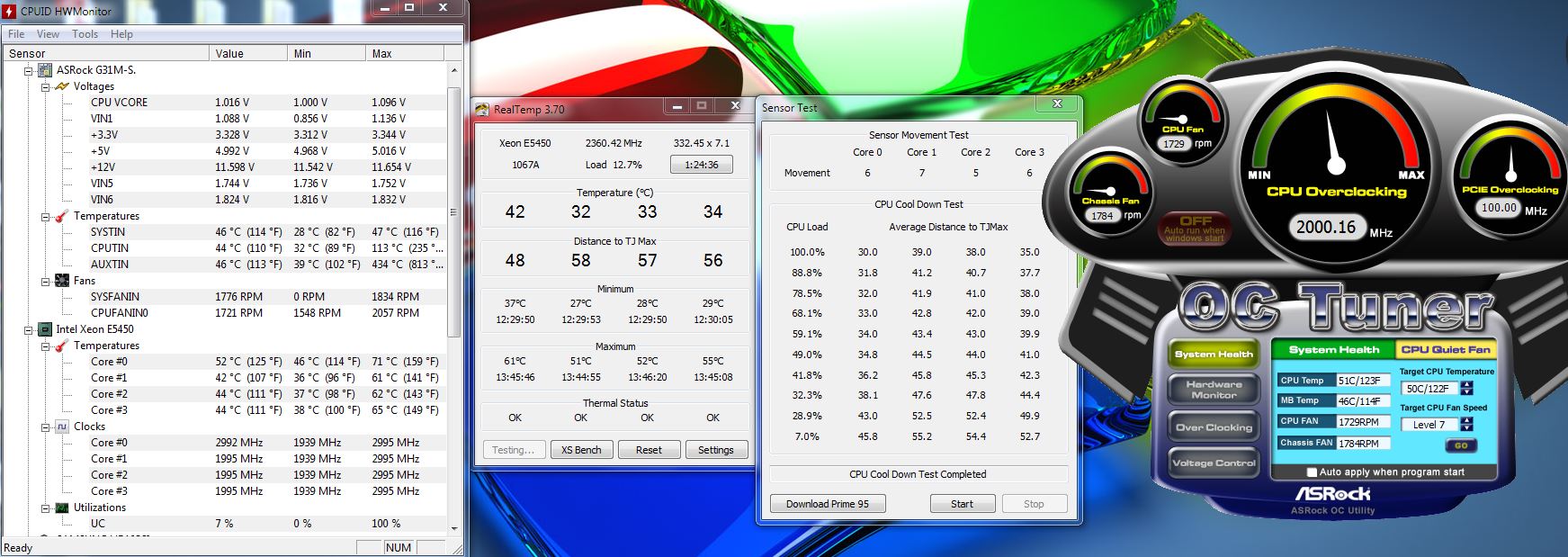This screenshot has width=1568, height=557.
Task: Lower Target CPU Fan Speed level down arrow
Action: [x=1467, y=428]
